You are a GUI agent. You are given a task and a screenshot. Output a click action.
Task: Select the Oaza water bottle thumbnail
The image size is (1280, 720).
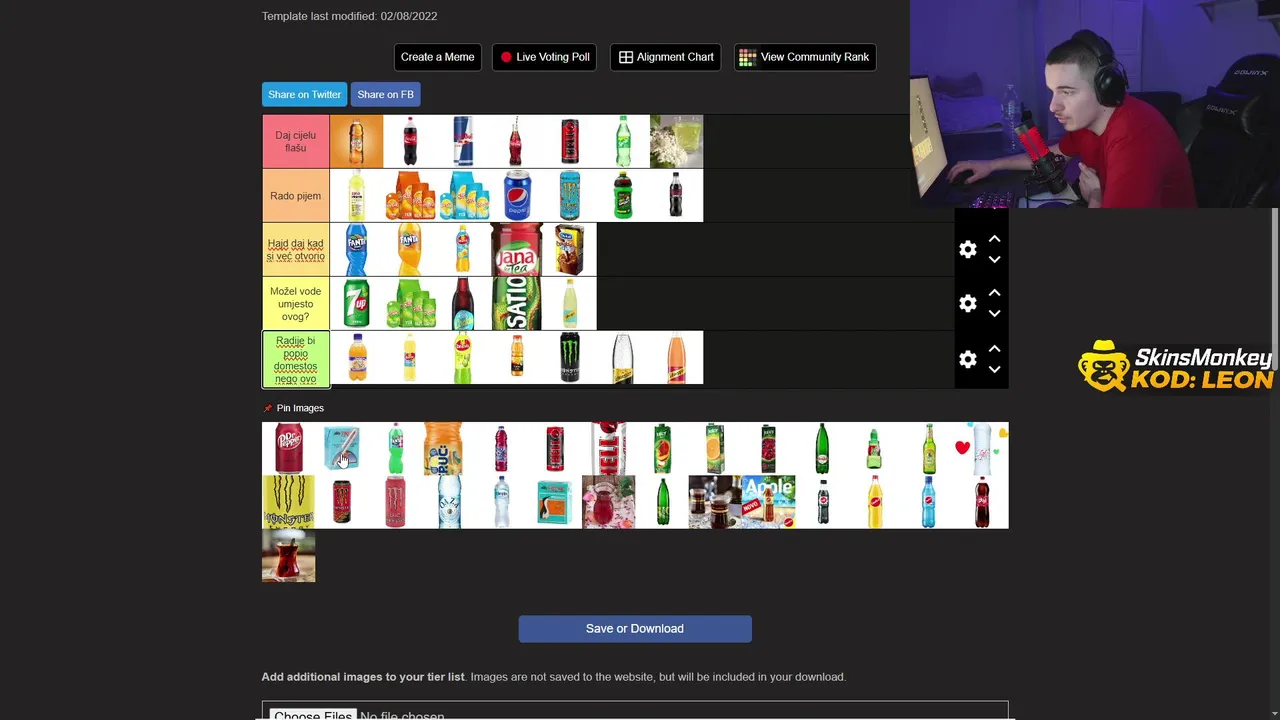point(501,502)
